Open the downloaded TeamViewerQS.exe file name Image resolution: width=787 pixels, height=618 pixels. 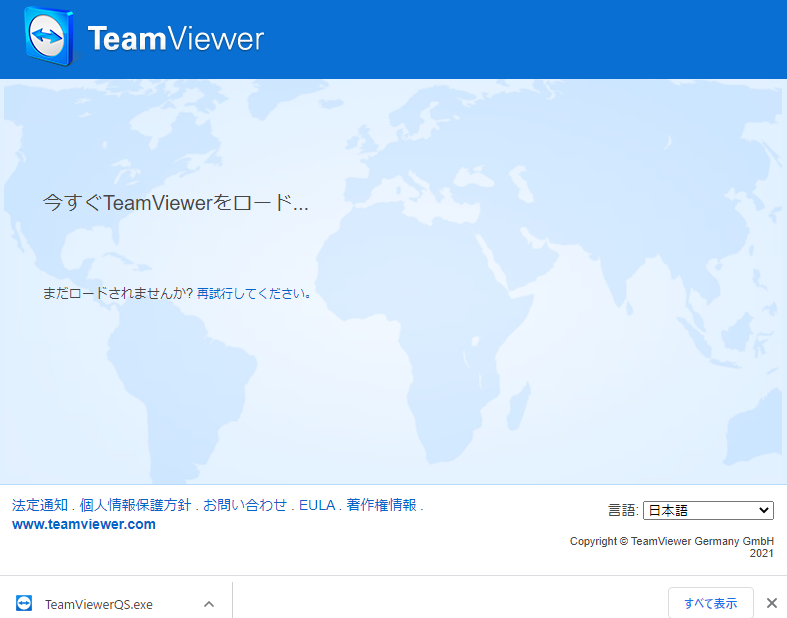(x=99, y=604)
